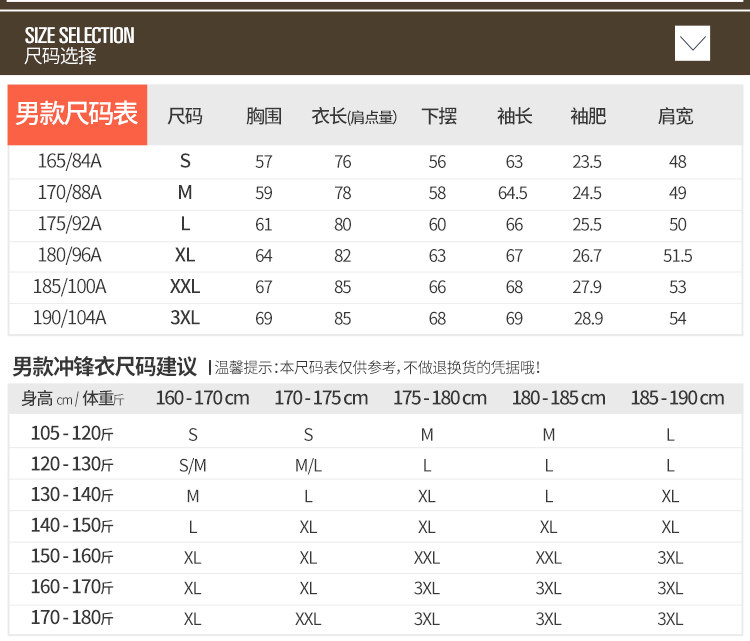Select the S/M cell in 120-130斤 row
Viewport: 750px width, 641px height.
point(192,465)
